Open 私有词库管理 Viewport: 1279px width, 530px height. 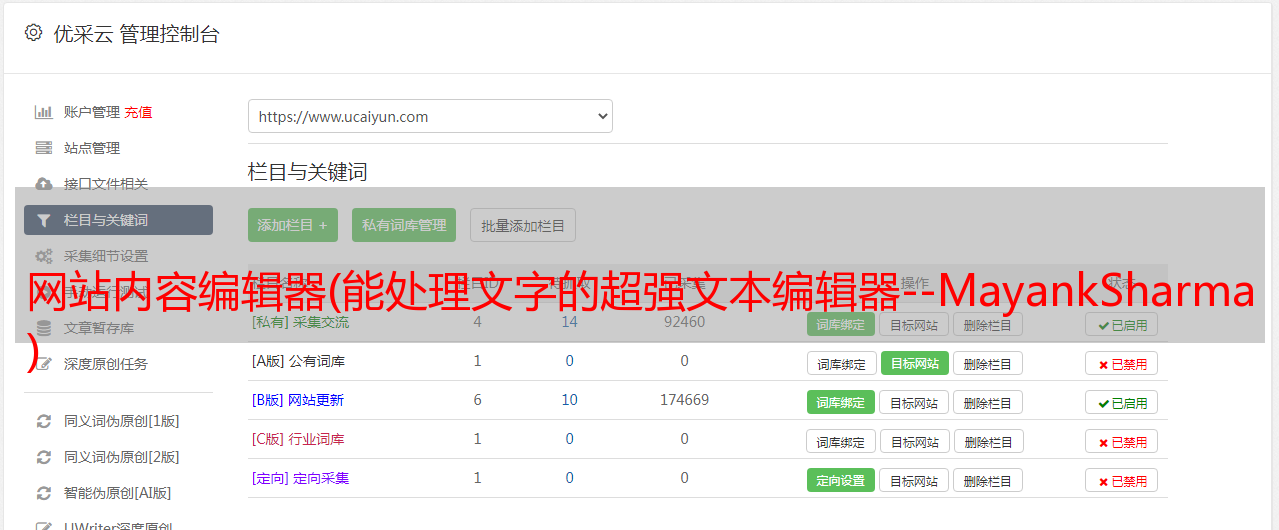[x=404, y=225]
